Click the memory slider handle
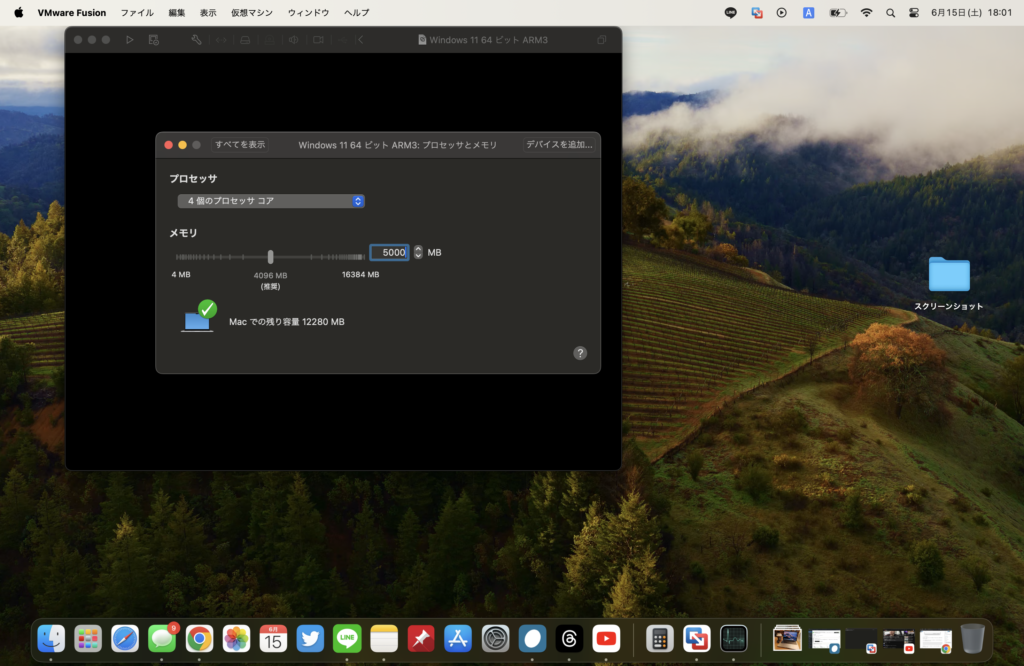Image resolution: width=1024 pixels, height=666 pixels. (x=270, y=256)
